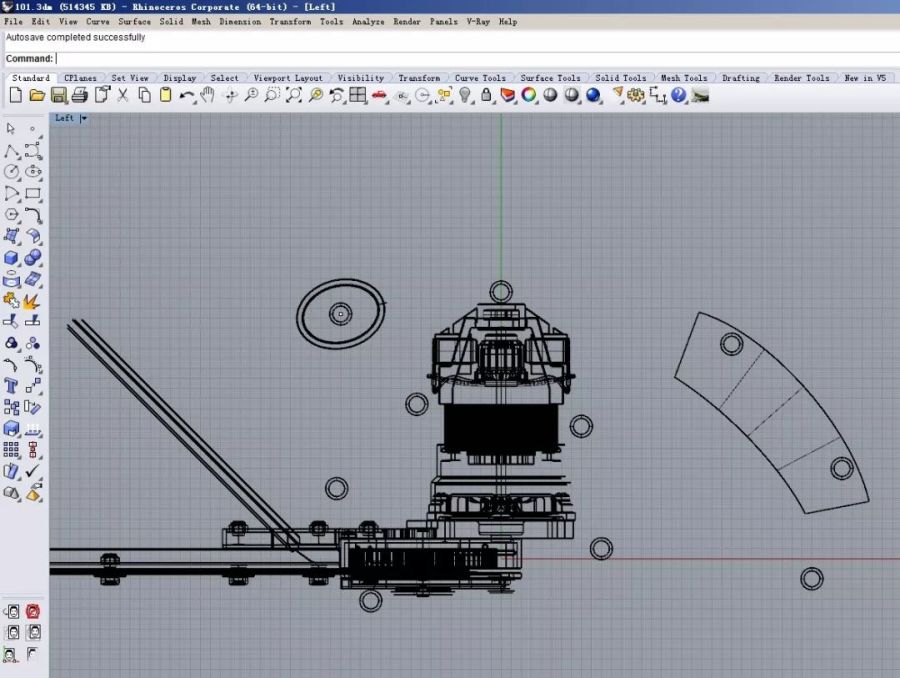Toggle the hide objects lightbulb icon

(x=465, y=95)
